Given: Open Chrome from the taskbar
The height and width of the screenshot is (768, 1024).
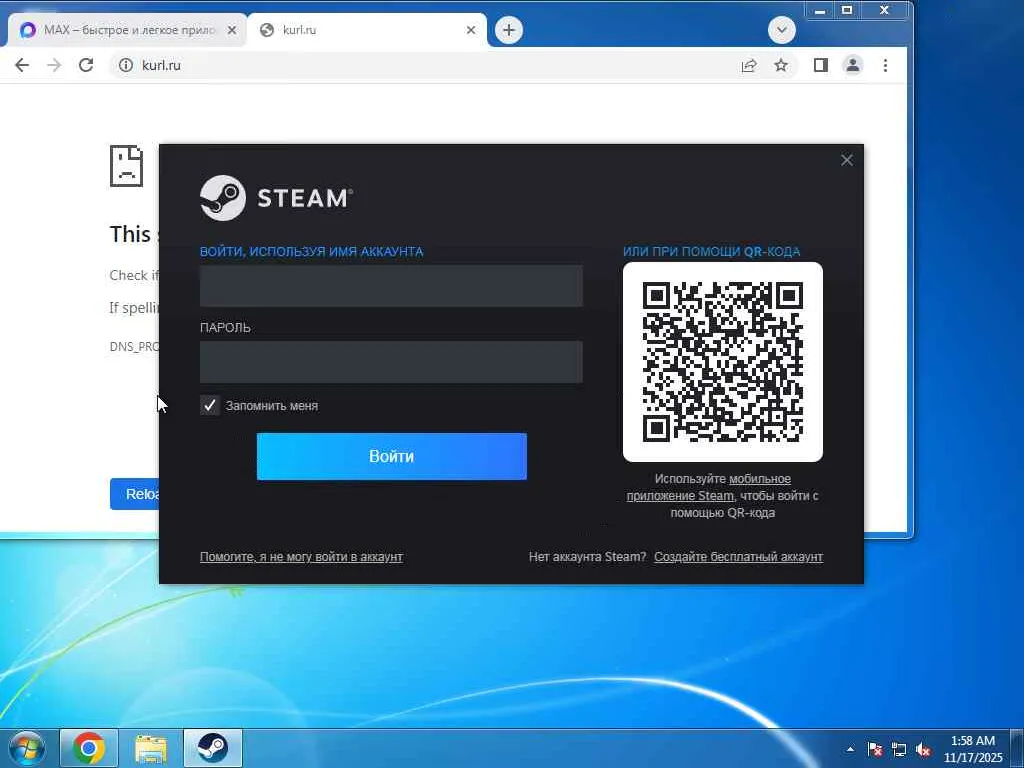Looking at the screenshot, I should pyautogui.click(x=89, y=748).
